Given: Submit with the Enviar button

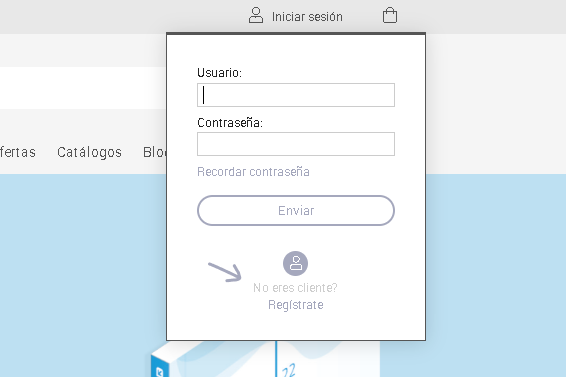Looking at the screenshot, I should point(296,211).
